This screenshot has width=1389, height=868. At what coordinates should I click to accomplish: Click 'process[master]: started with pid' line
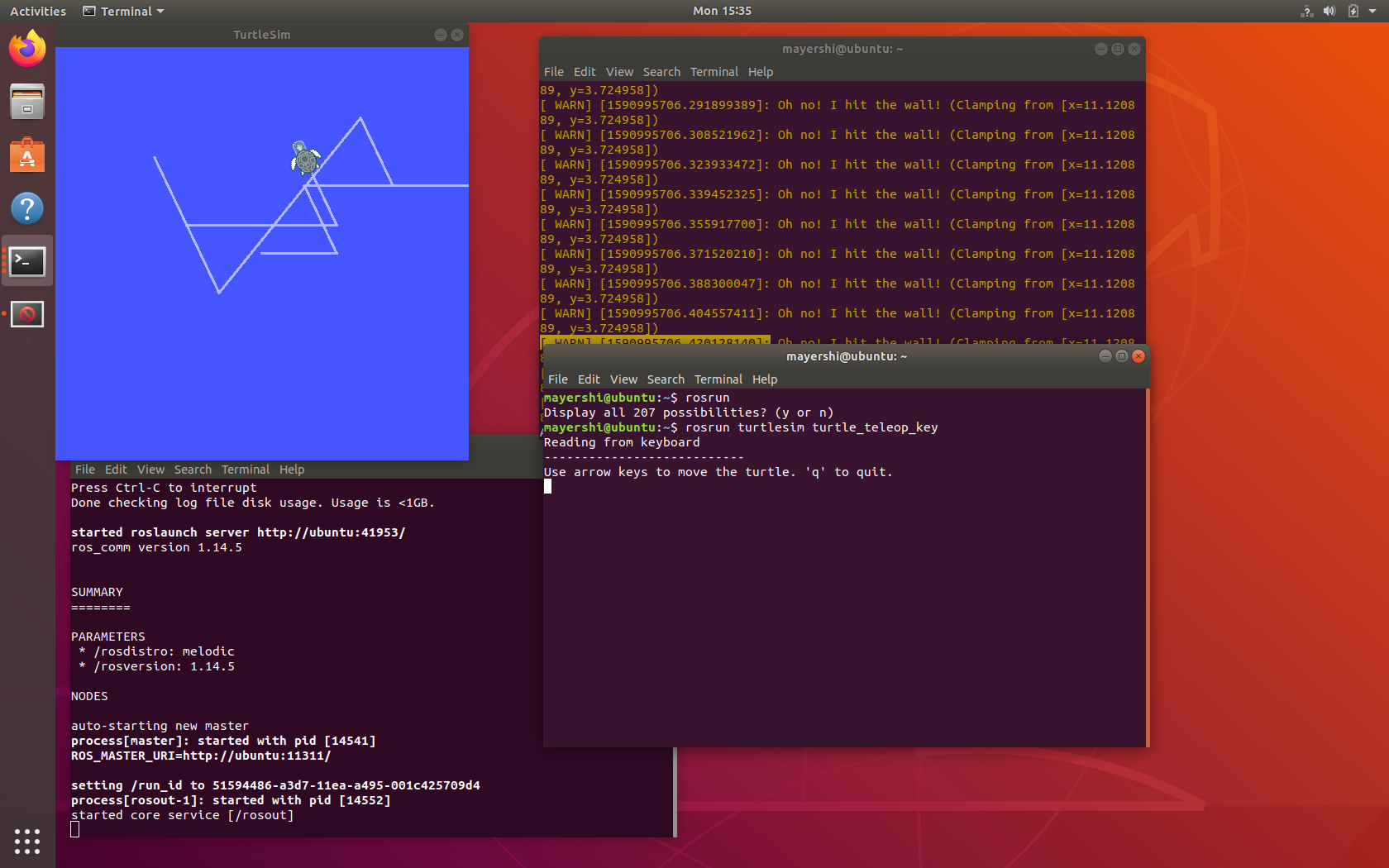coord(223,741)
